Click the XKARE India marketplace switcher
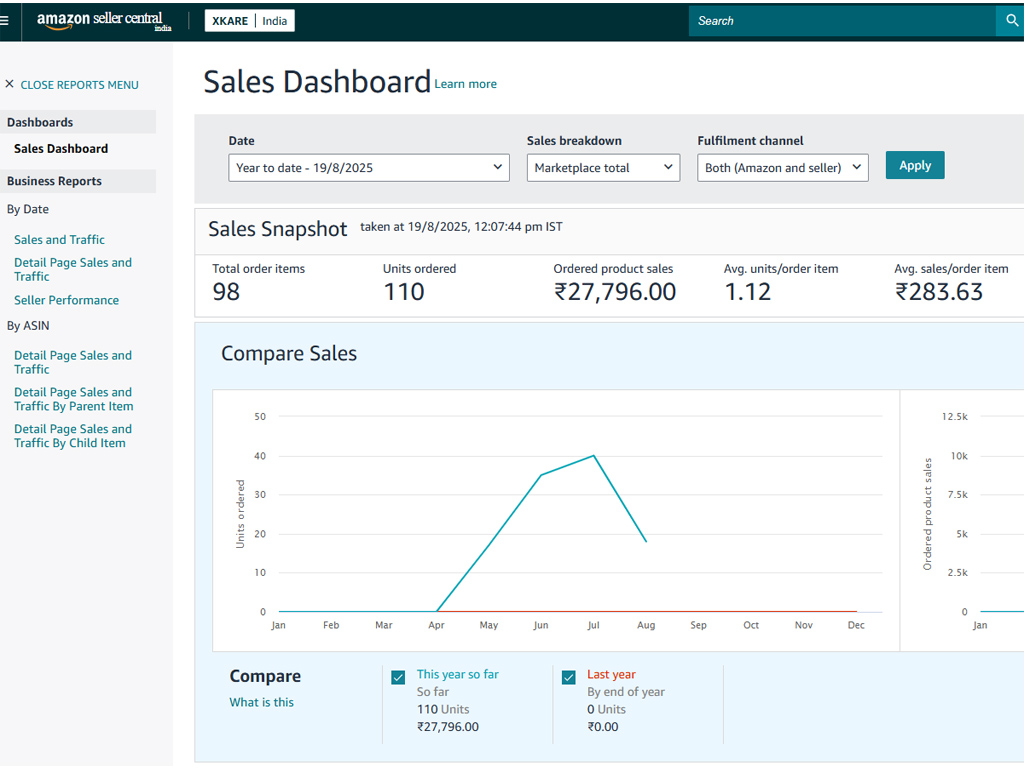Screen dimensions: 1024x768 tap(249, 21)
